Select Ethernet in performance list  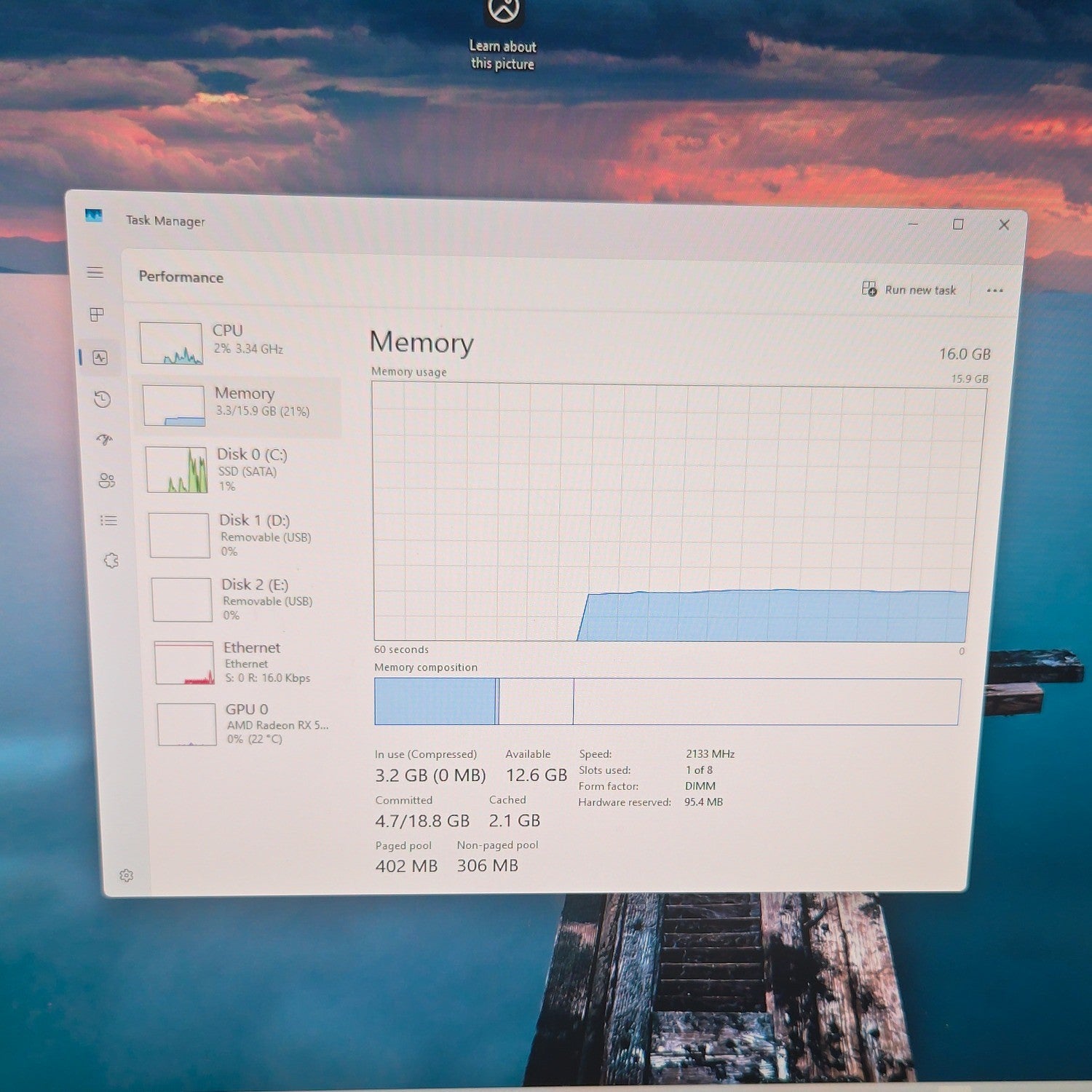(x=245, y=662)
